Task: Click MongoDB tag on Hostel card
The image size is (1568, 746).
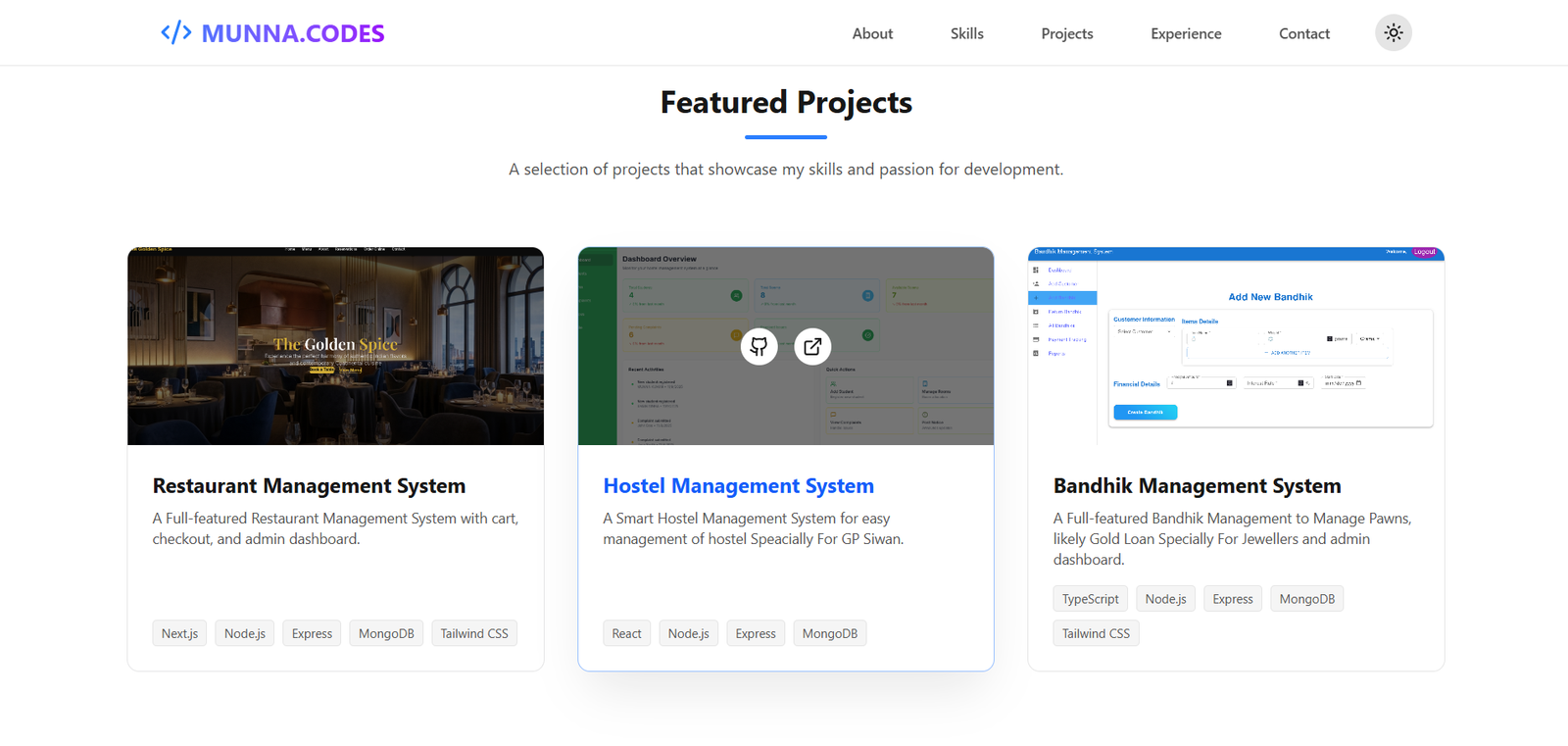Action: pos(830,633)
